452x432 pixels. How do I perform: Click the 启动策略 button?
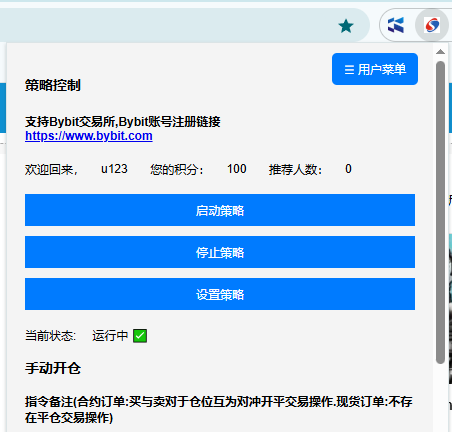pyautogui.click(x=220, y=210)
